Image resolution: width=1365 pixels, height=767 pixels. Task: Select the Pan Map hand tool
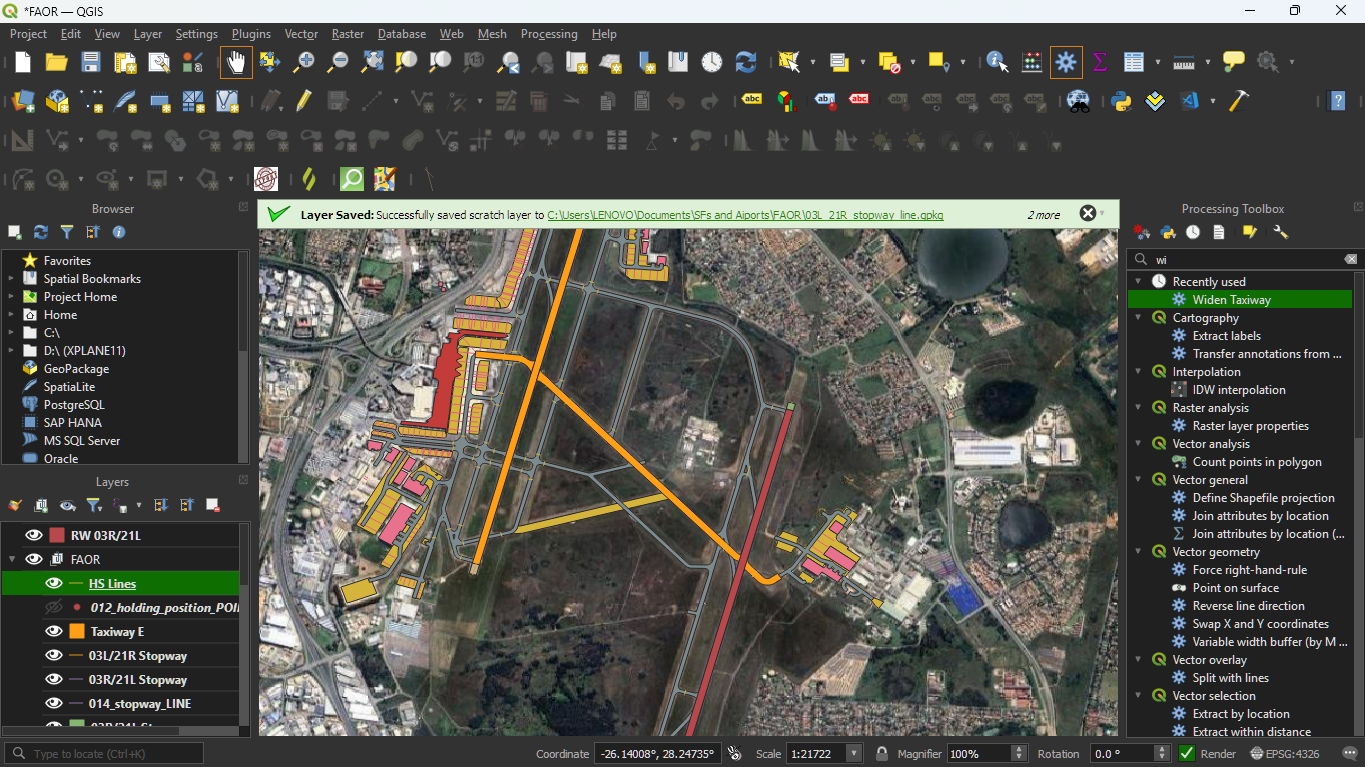coord(236,62)
